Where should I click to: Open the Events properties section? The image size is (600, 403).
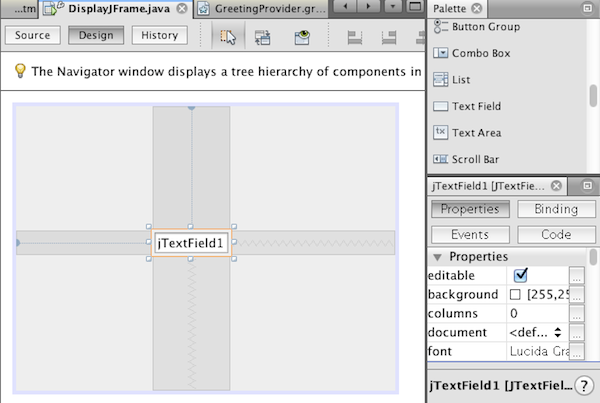(469, 234)
